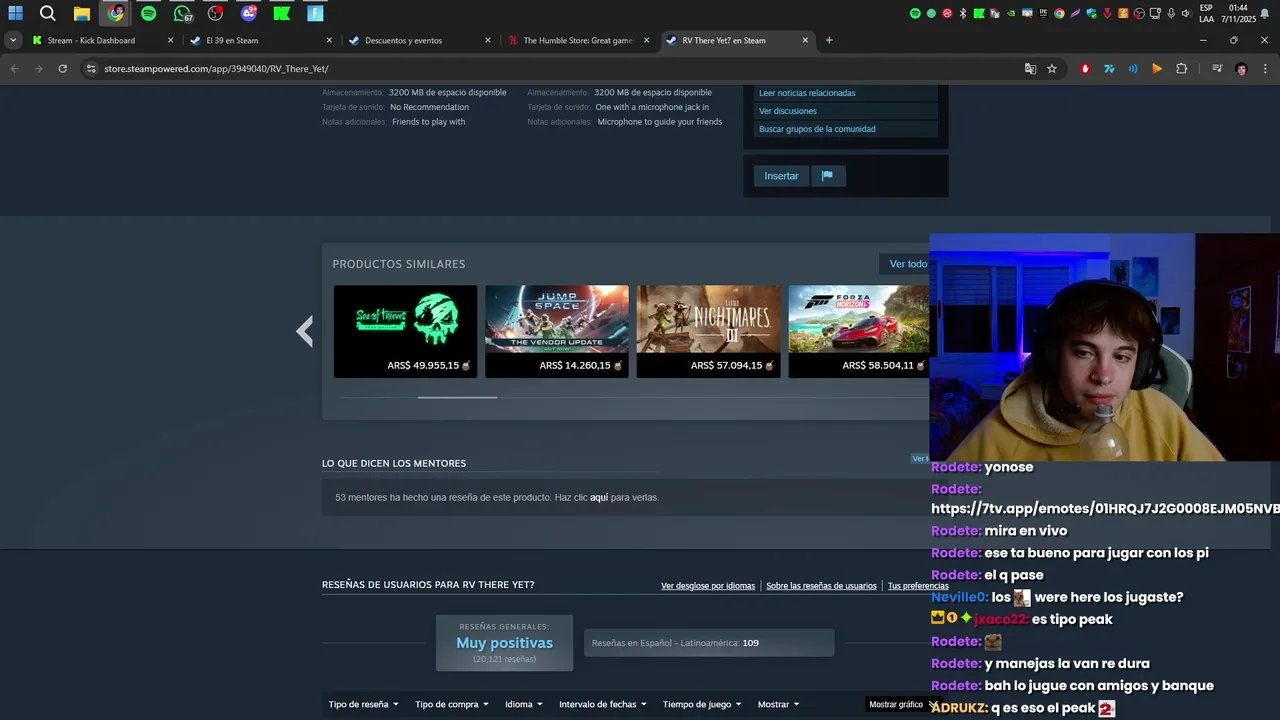Click the similar products carousel scrollbar
The height and width of the screenshot is (720, 1280).
point(457,397)
